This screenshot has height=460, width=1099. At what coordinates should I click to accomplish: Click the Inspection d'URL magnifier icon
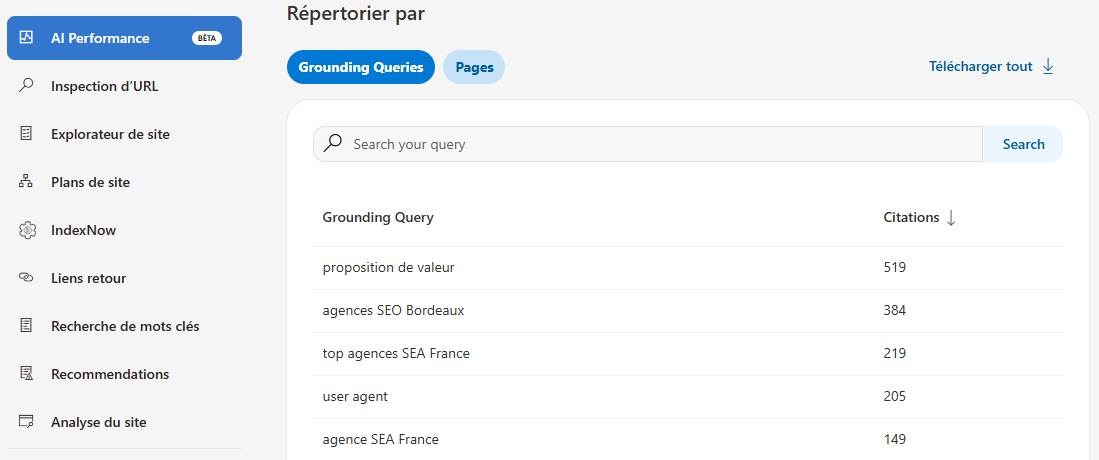click(x=27, y=86)
